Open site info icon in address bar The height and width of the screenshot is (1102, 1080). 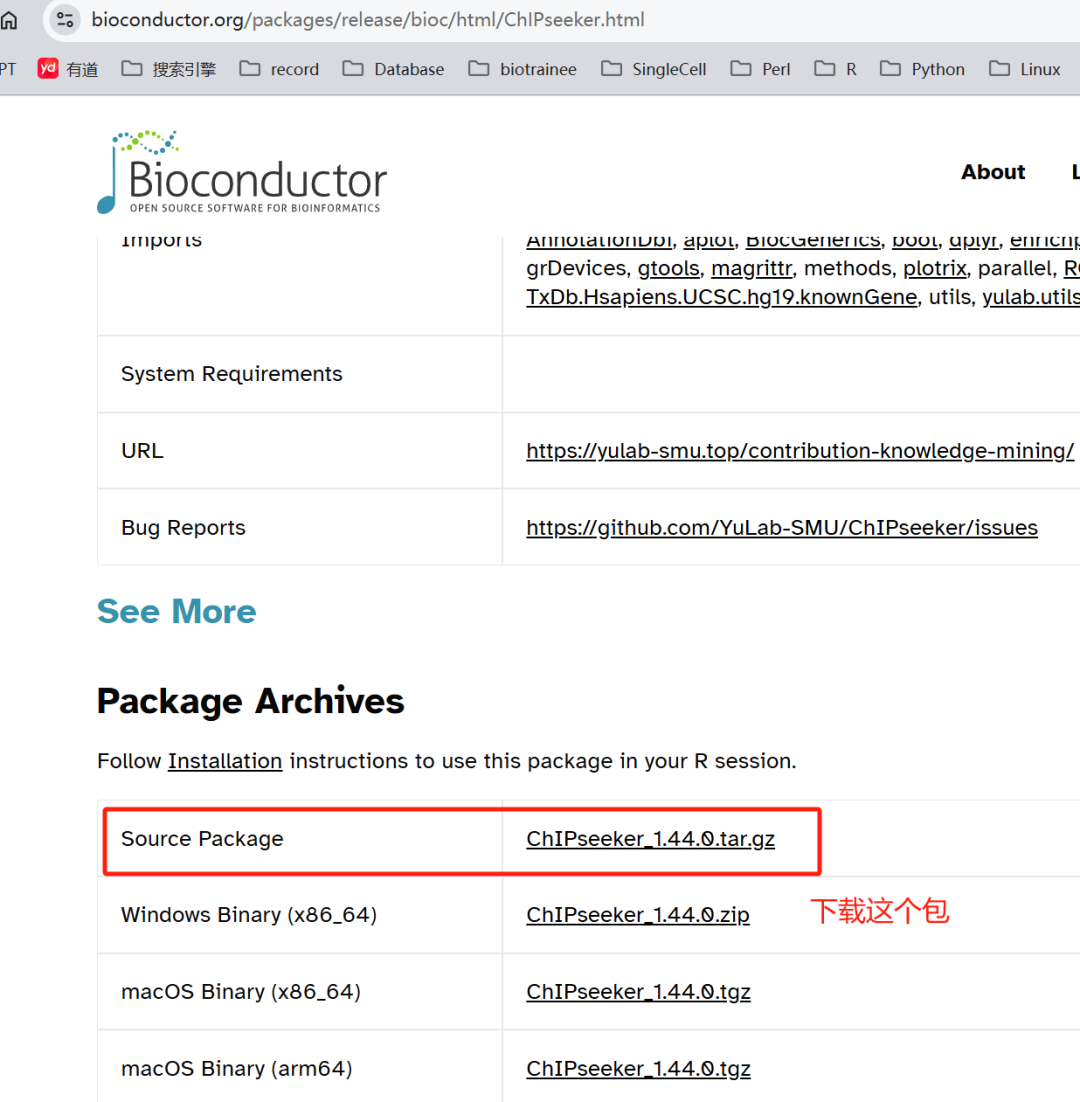[65, 20]
